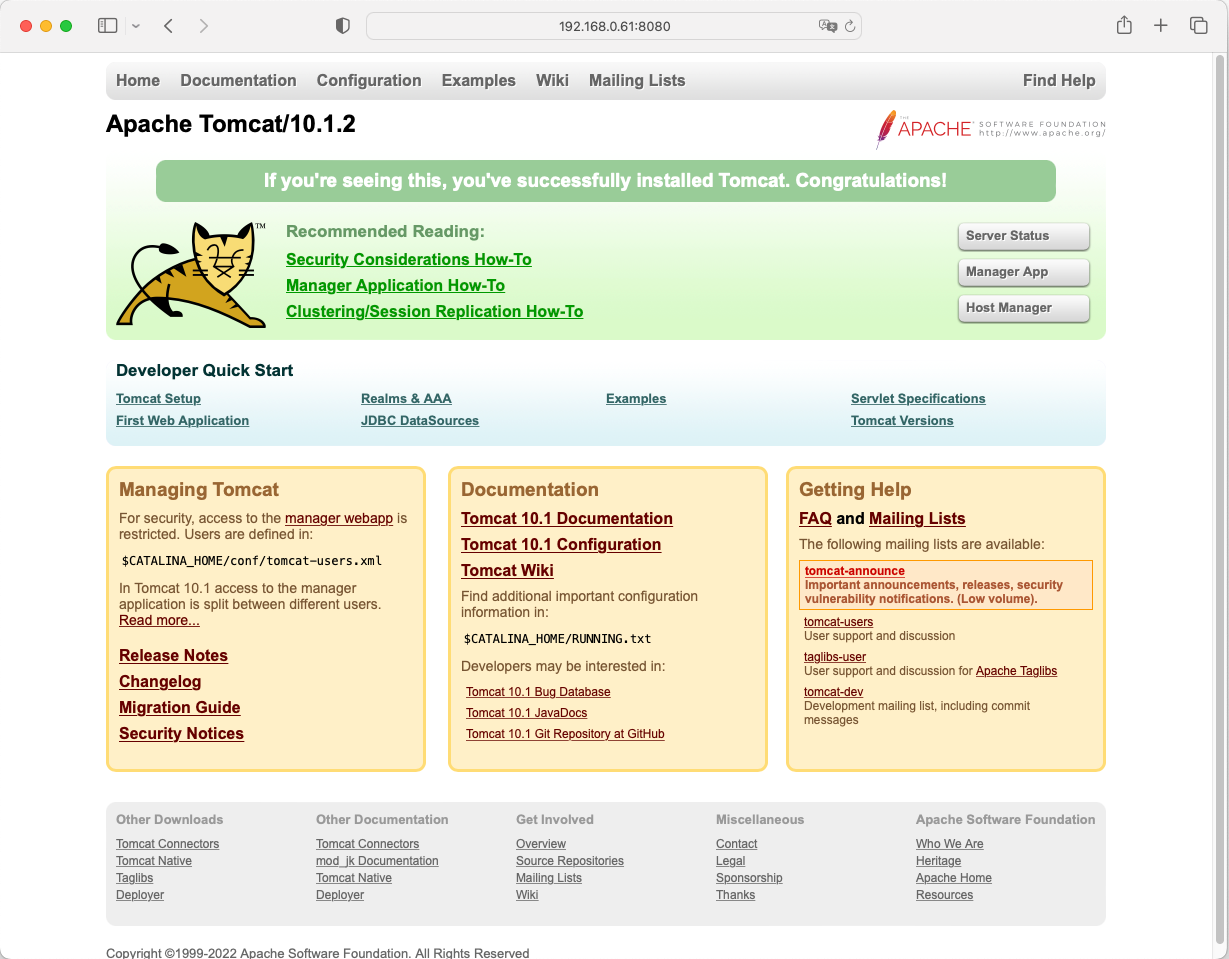
Task: Open the sidebar tab group dropdown chevron
Action: [136, 26]
